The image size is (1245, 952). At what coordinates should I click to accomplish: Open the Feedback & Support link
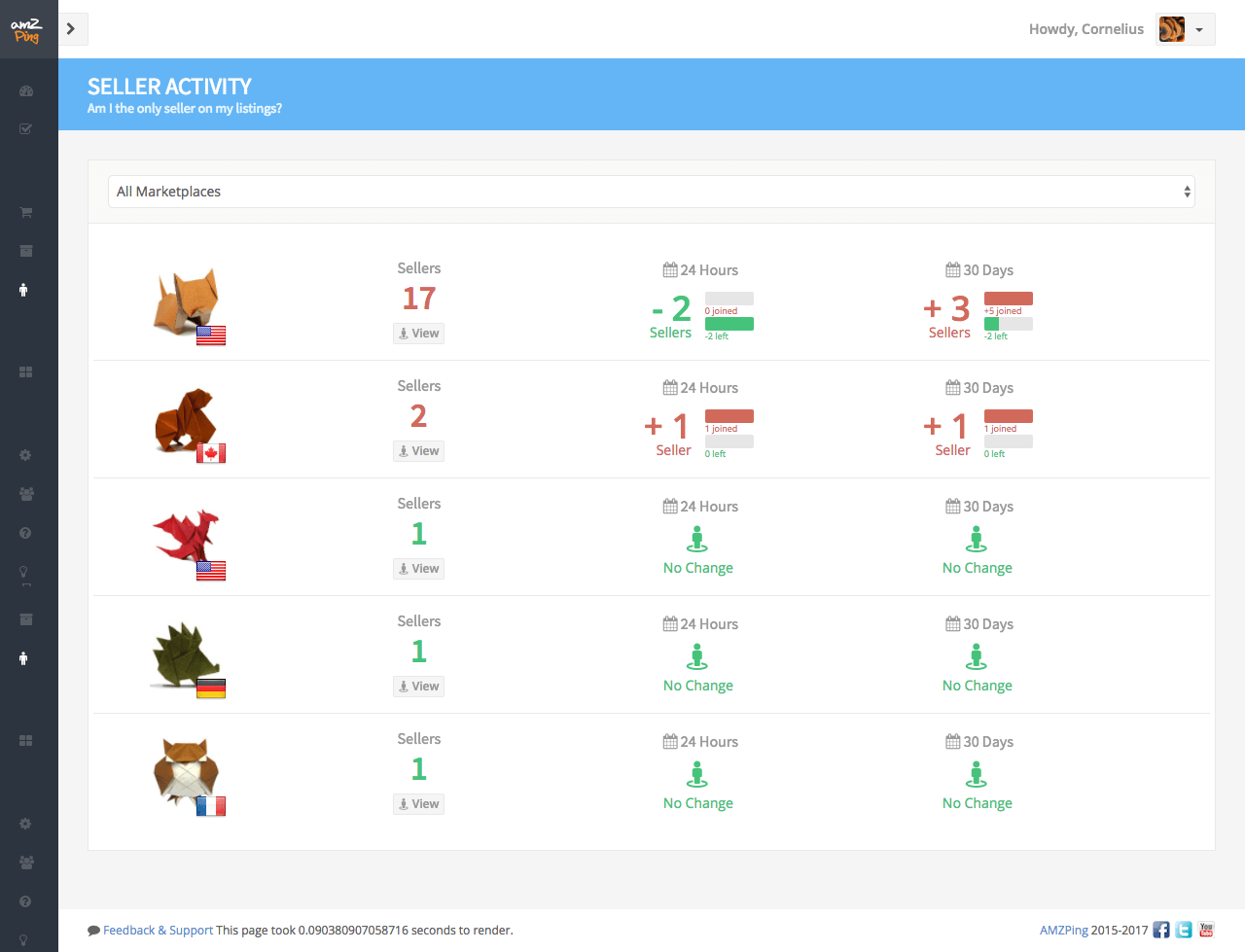point(158,931)
